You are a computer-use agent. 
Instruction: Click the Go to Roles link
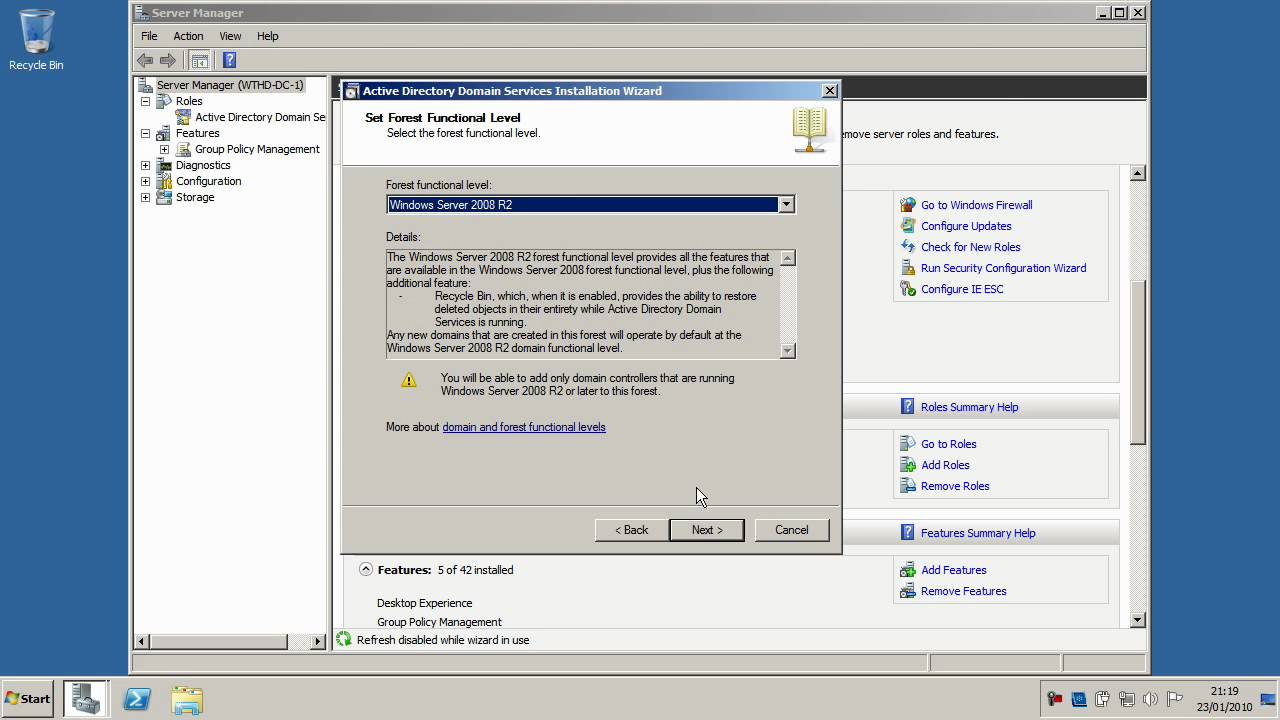[948, 444]
